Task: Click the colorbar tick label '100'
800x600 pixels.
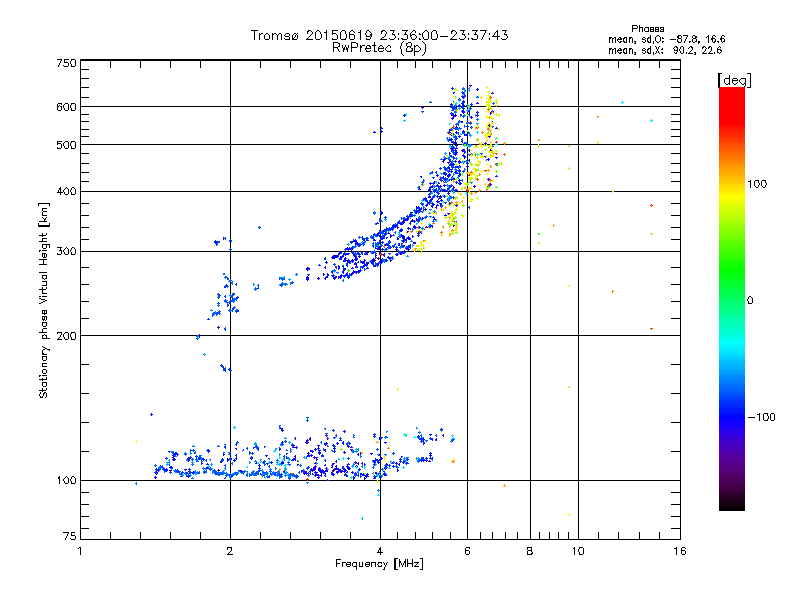Action: click(x=757, y=184)
